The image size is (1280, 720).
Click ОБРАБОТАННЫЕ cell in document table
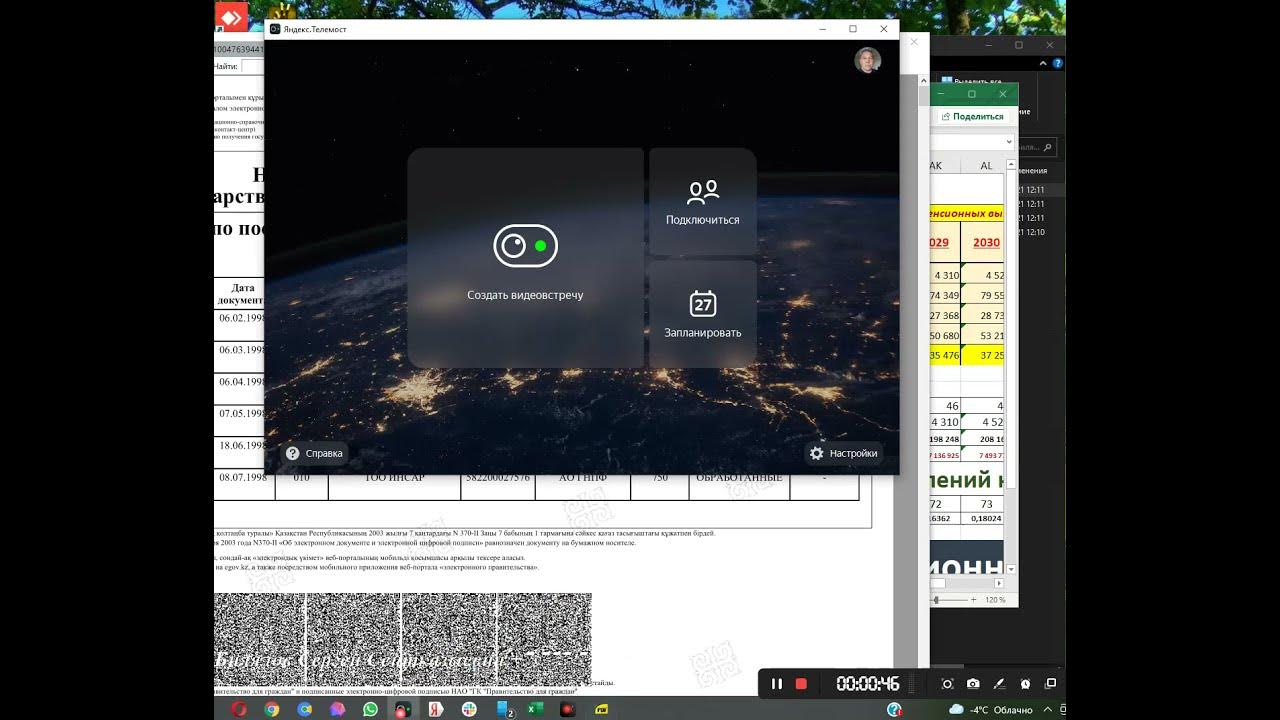(739, 478)
